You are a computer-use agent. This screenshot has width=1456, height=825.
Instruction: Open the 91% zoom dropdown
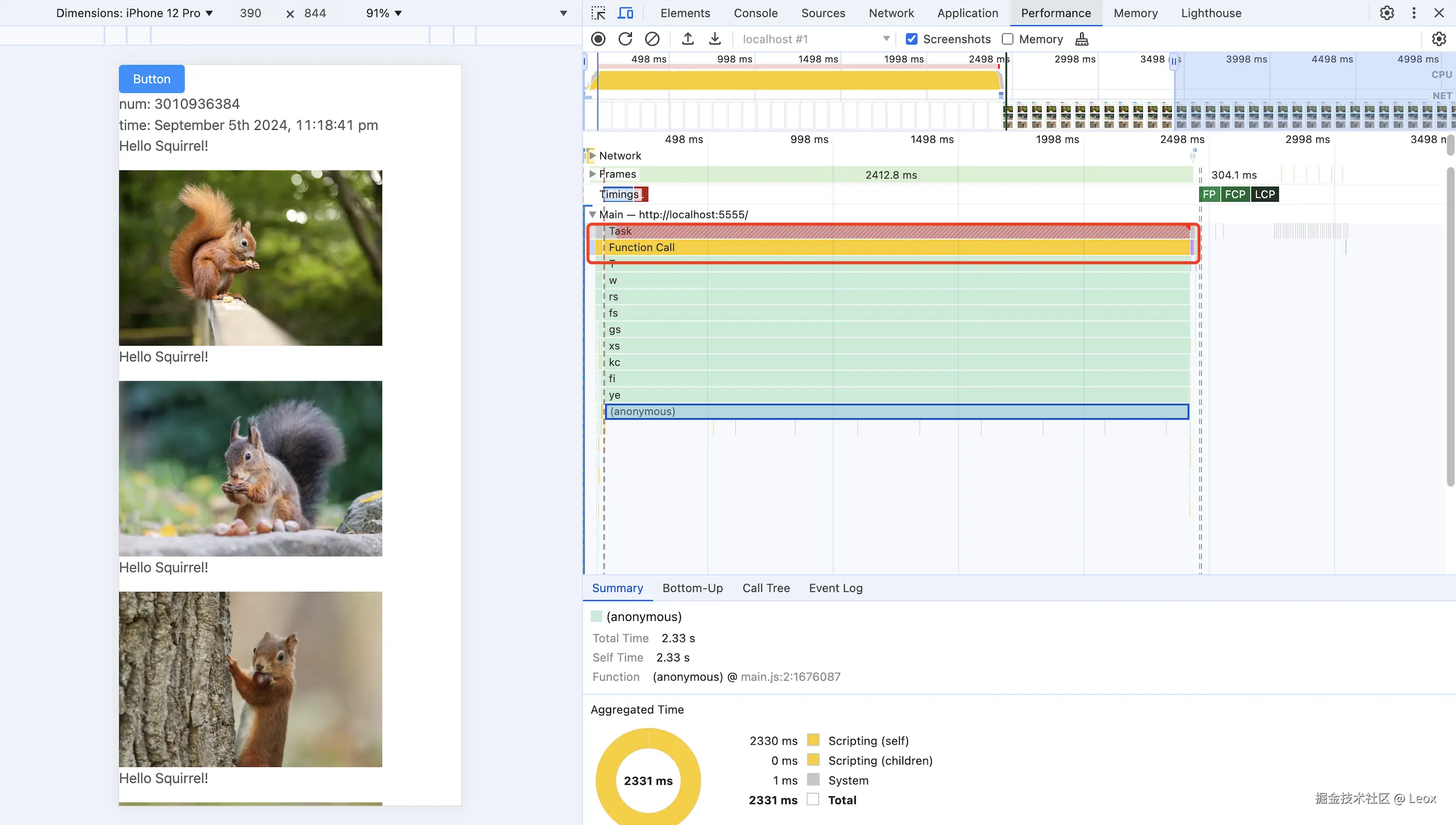(x=384, y=13)
